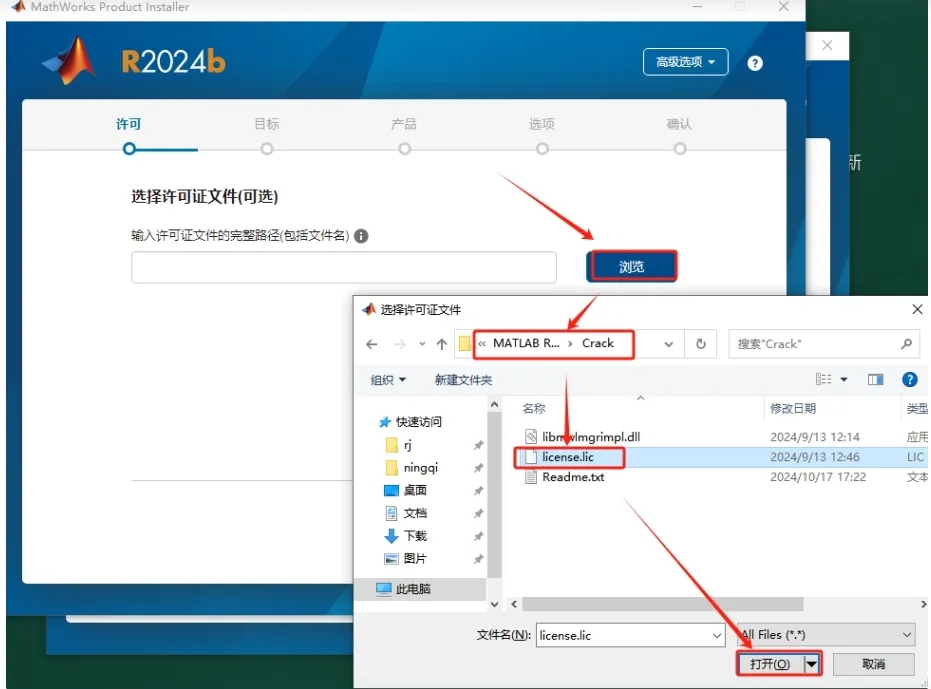Select 图片 in navigation pane
This screenshot has width=931, height=689.
tap(414, 559)
